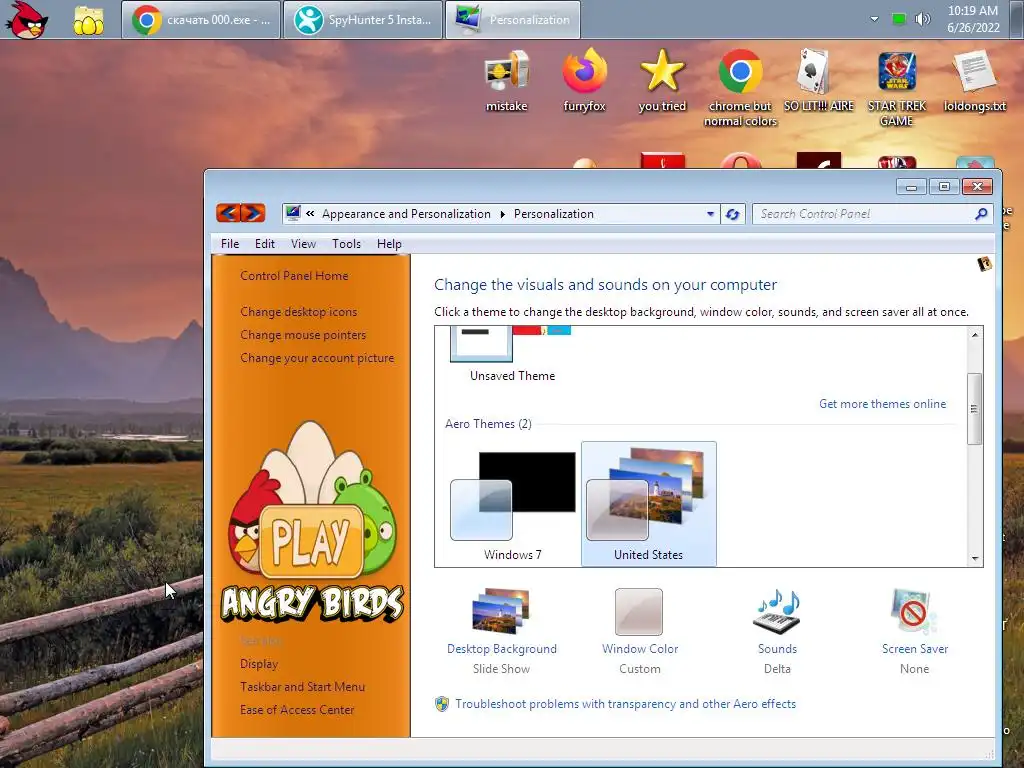Click 'Change mouse pointers' link
Image resolution: width=1024 pixels, height=768 pixels.
pyautogui.click(x=303, y=334)
